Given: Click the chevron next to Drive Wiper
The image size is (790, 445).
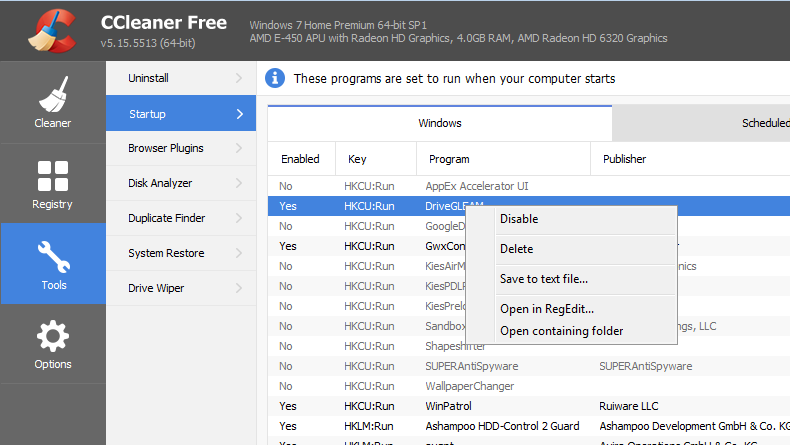Looking at the screenshot, I should 239,288.
